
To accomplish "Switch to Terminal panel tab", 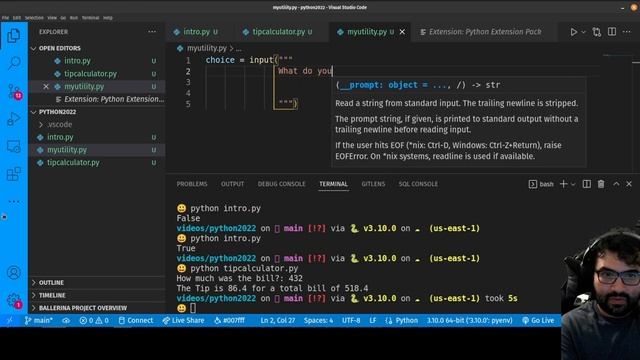I will [333, 184].
